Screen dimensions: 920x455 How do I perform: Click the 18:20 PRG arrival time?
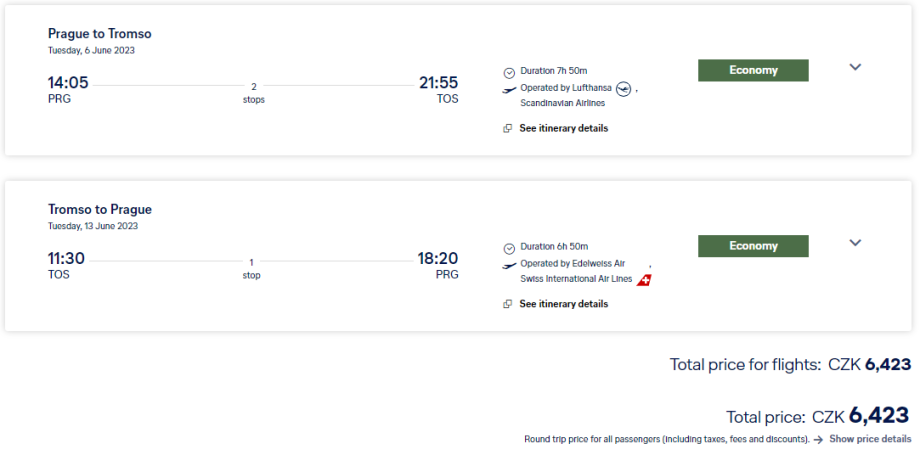click(437, 259)
